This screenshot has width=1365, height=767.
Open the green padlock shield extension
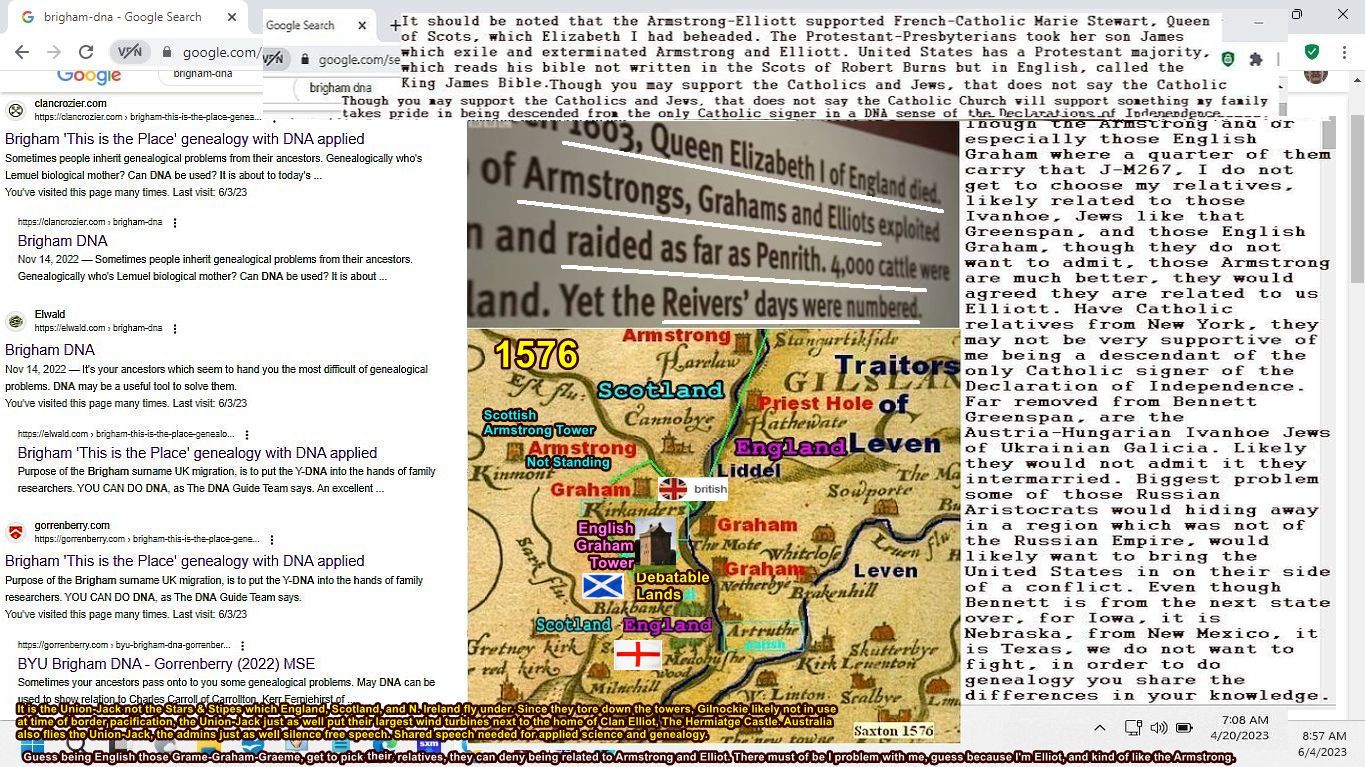(x=1227, y=59)
